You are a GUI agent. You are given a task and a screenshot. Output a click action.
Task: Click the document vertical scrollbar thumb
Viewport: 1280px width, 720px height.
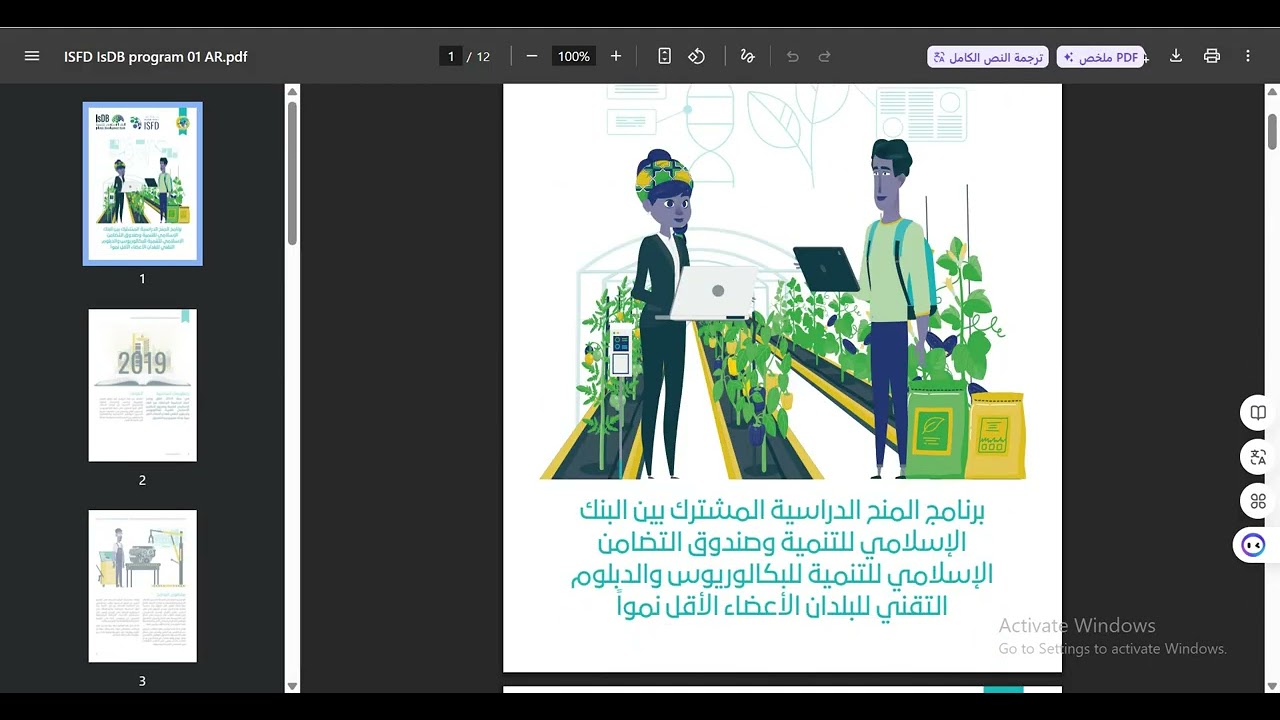(1272, 131)
